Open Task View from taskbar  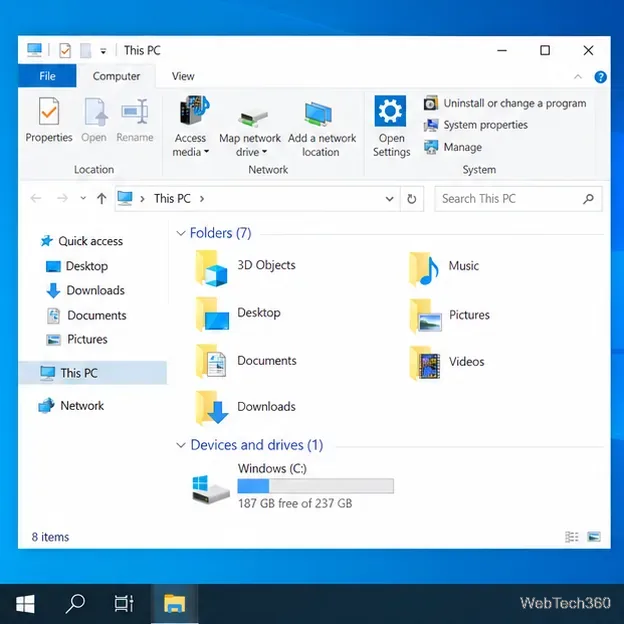click(124, 604)
